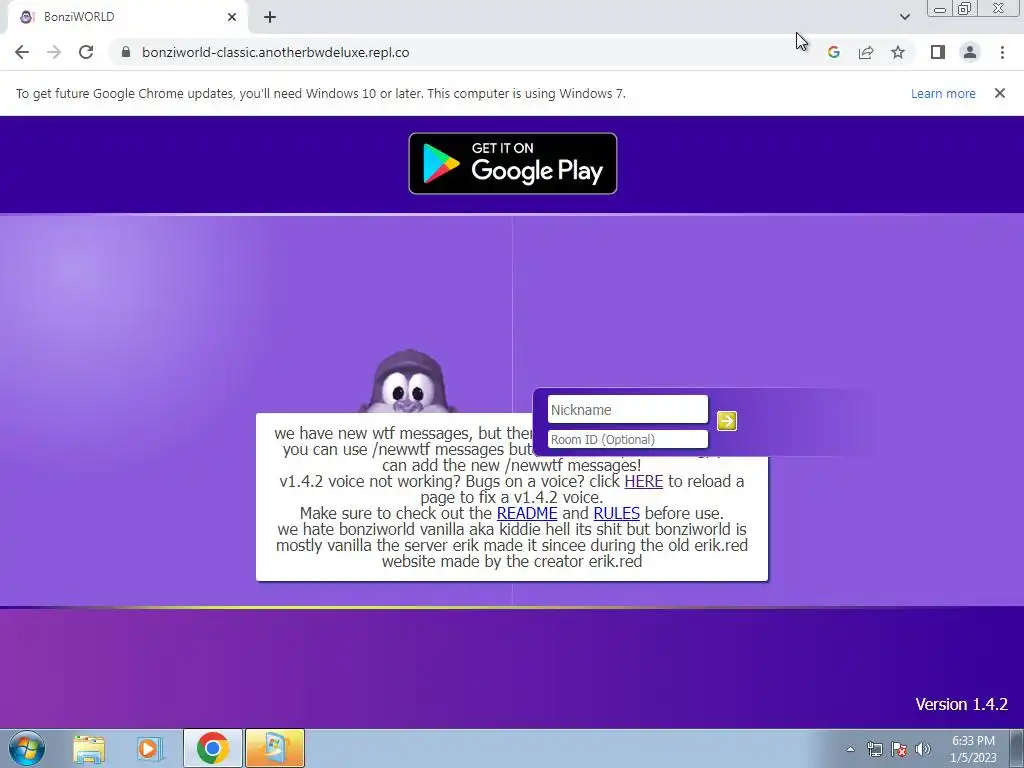Open the volume speaker icon
Viewport: 1024px width, 768px height.
pos(923,749)
